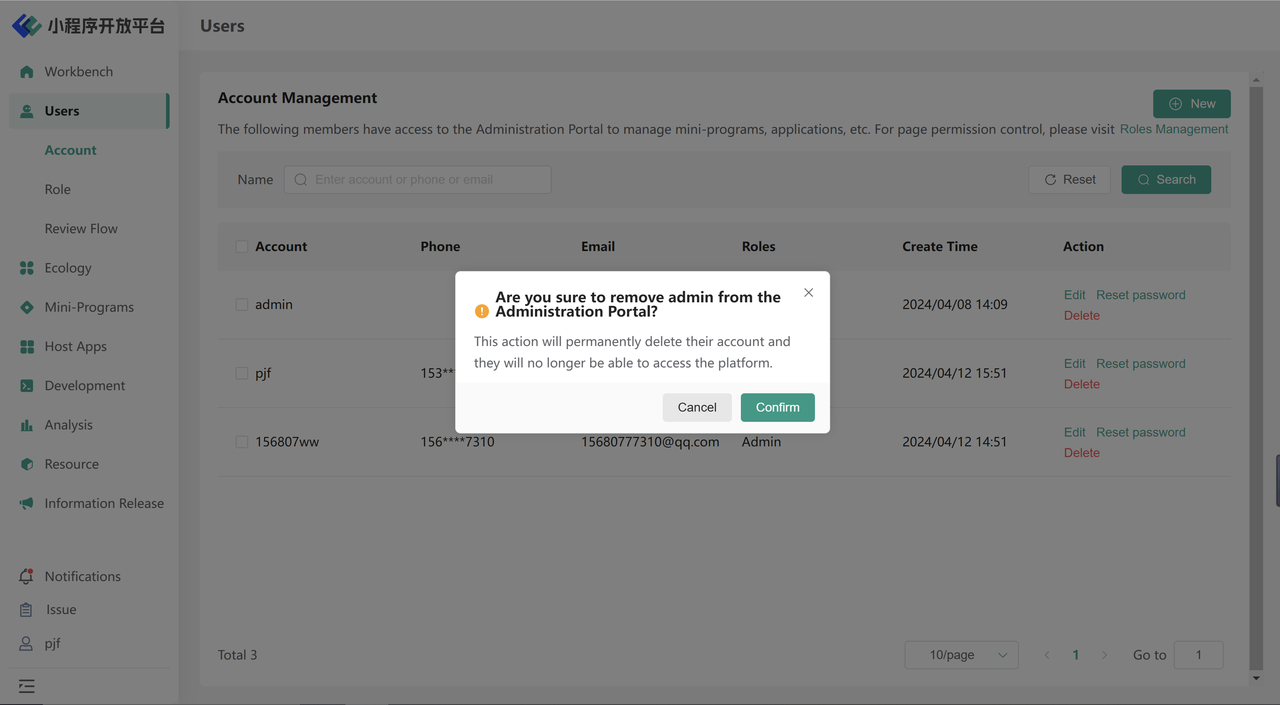Go to the next page arrow

1104,655
